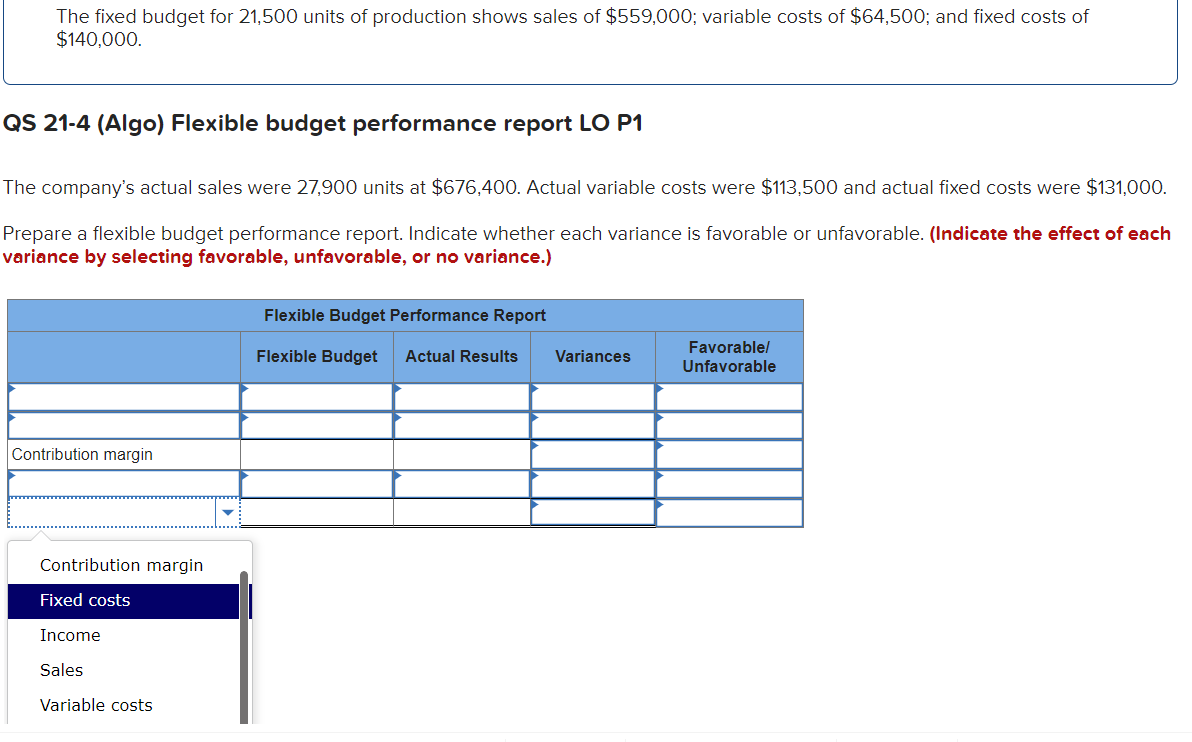This screenshot has height=742, width=1192.
Task: Choose the highlighted "Fixed costs" option
Action: pos(84,600)
